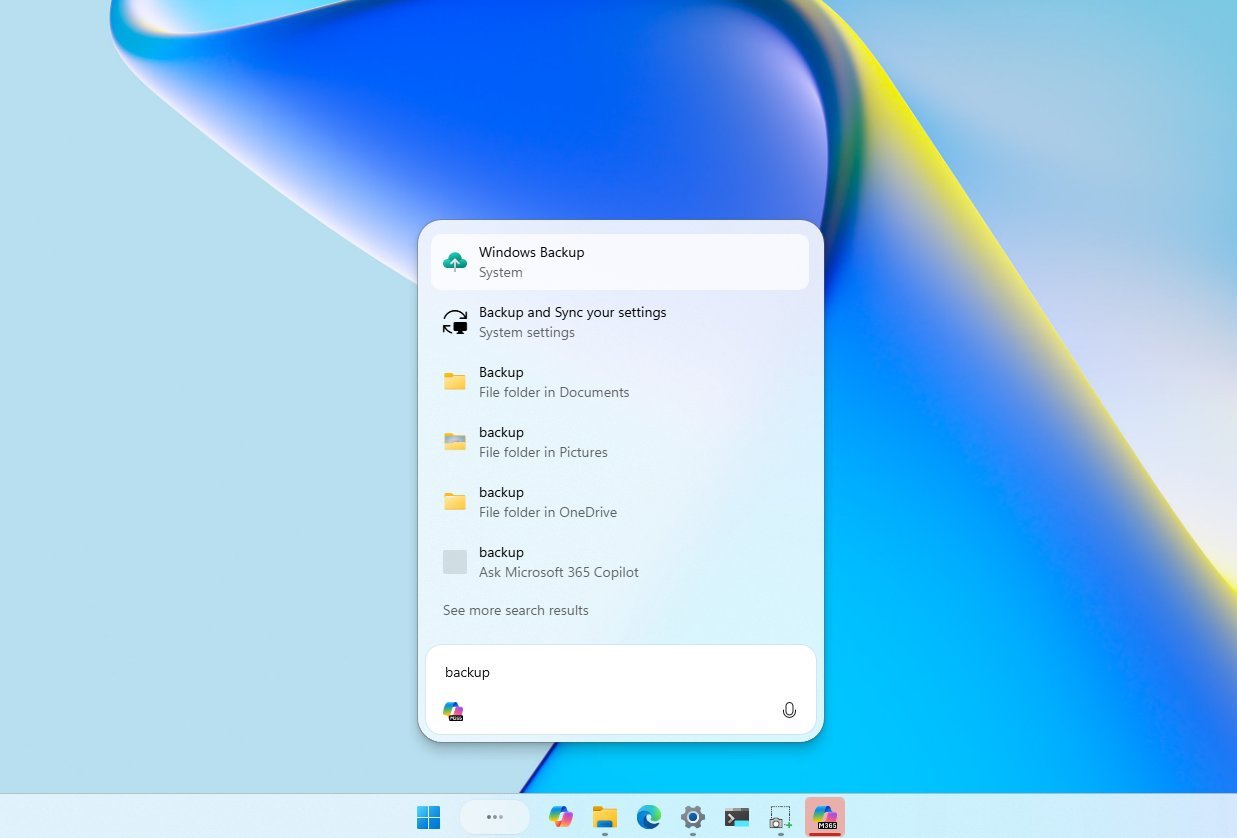Ask Microsoft 365 Copilot about backup
Screen dimensions: 1237x838
click(x=620, y=561)
